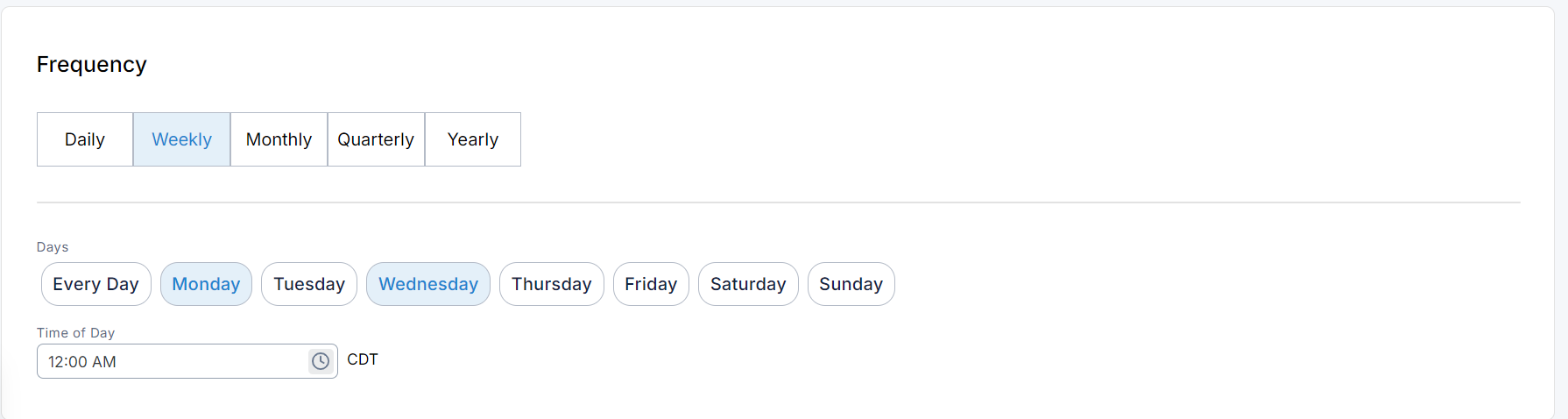Click the divider line below frequency tabs

[x=778, y=202]
